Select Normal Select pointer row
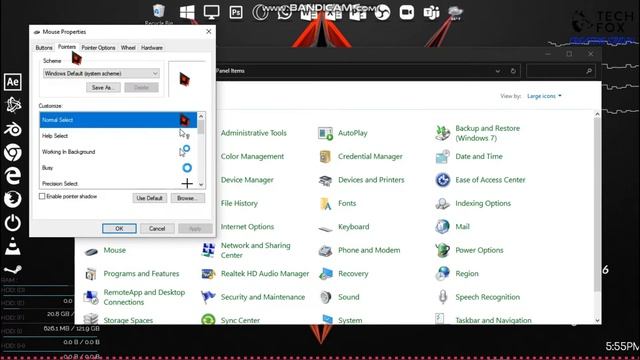640x360 pixels. pyautogui.click(x=118, y=120)
